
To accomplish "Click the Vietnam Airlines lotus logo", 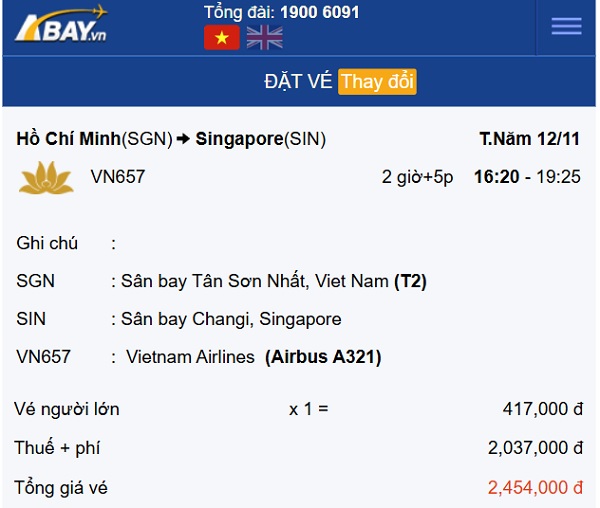I will tap(46, 177).
